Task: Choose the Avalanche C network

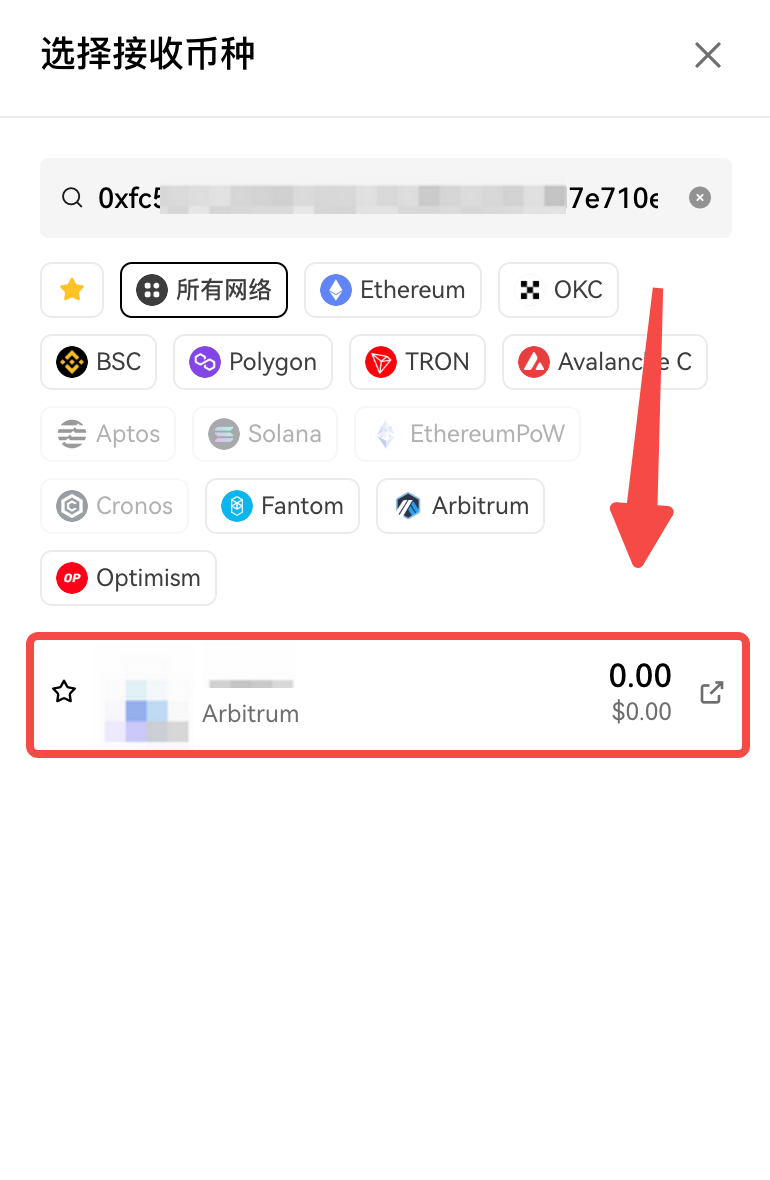Action: click(604, 362)
